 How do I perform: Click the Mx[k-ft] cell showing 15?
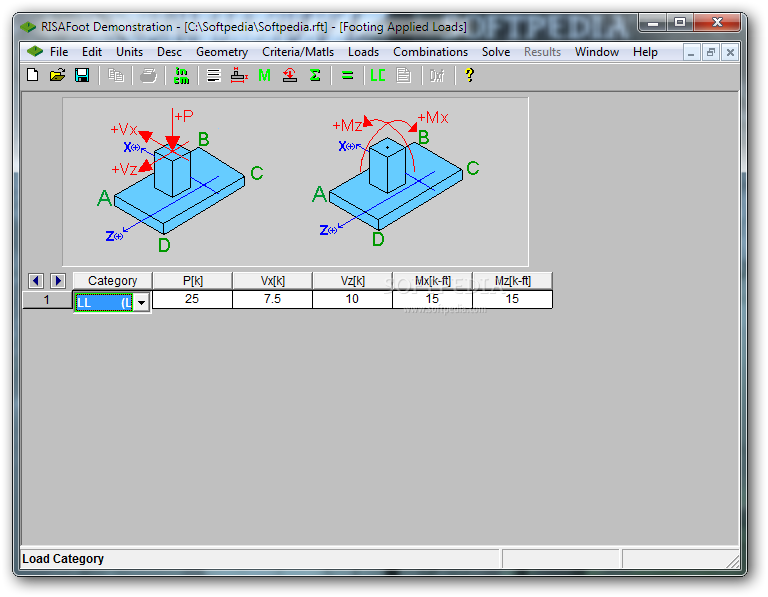[x=432, y=299]
